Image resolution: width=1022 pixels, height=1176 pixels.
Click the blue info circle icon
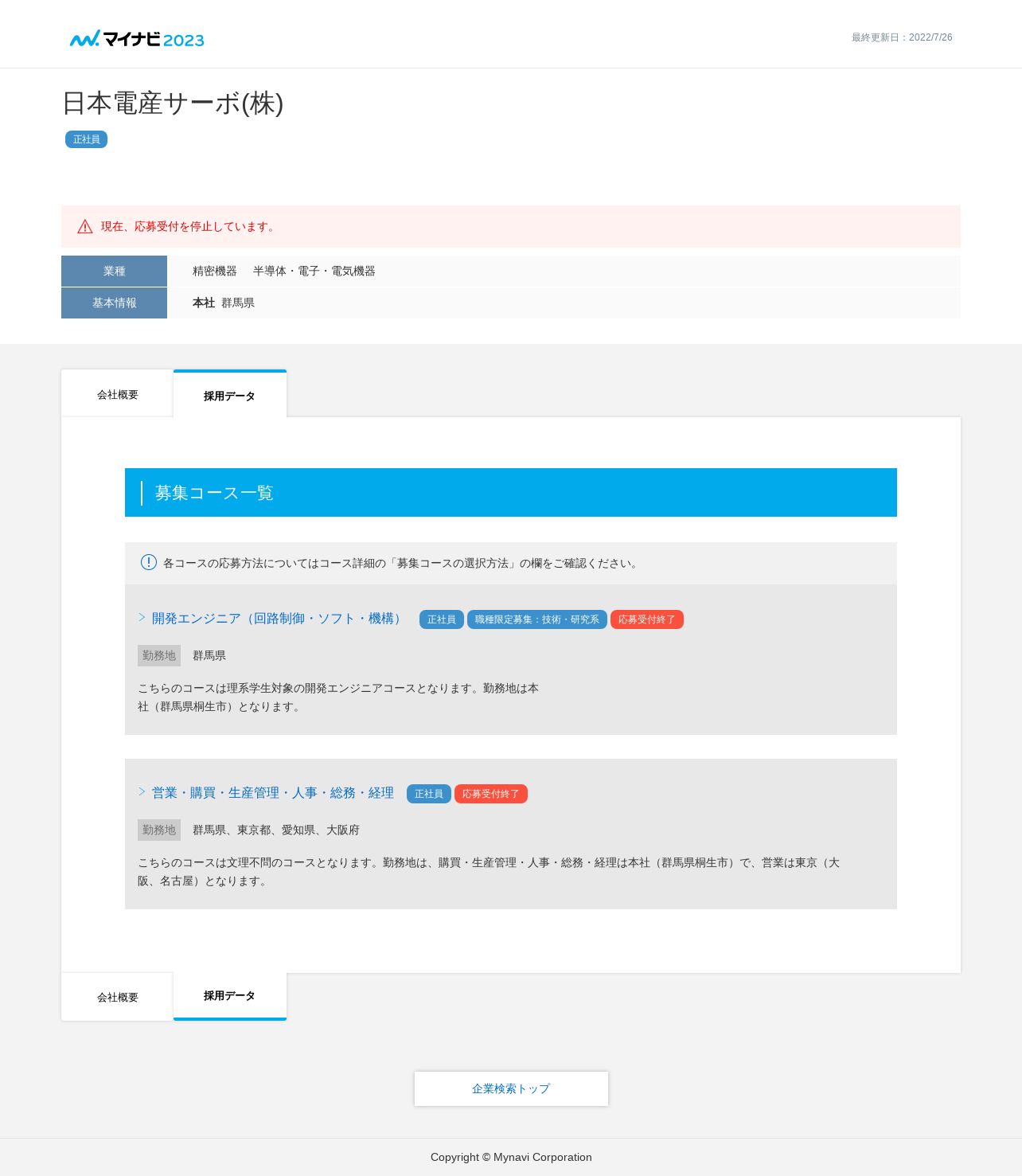coord(149,562)
